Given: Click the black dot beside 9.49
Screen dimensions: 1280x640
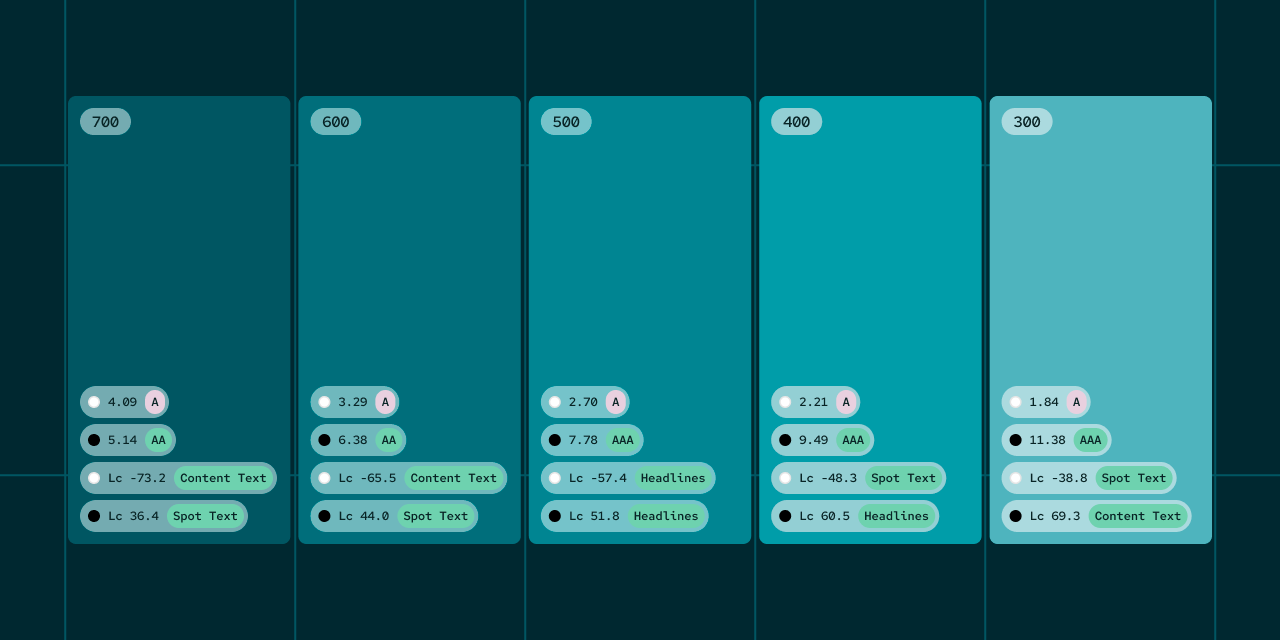Looking at the screenshot, I should [x=785, y=440].
